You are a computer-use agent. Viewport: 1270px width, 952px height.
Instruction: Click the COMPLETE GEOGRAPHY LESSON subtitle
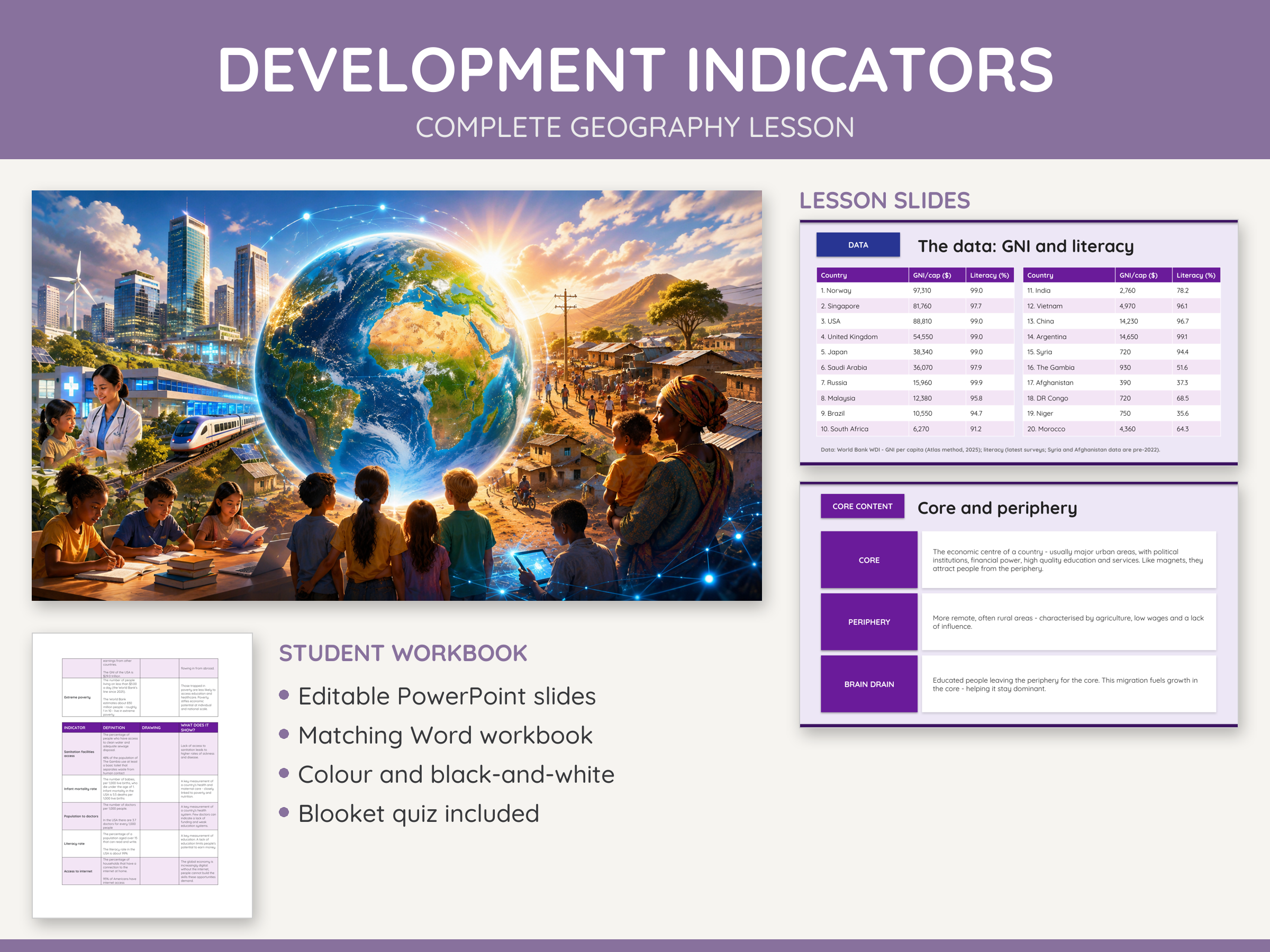pos(635,127)
